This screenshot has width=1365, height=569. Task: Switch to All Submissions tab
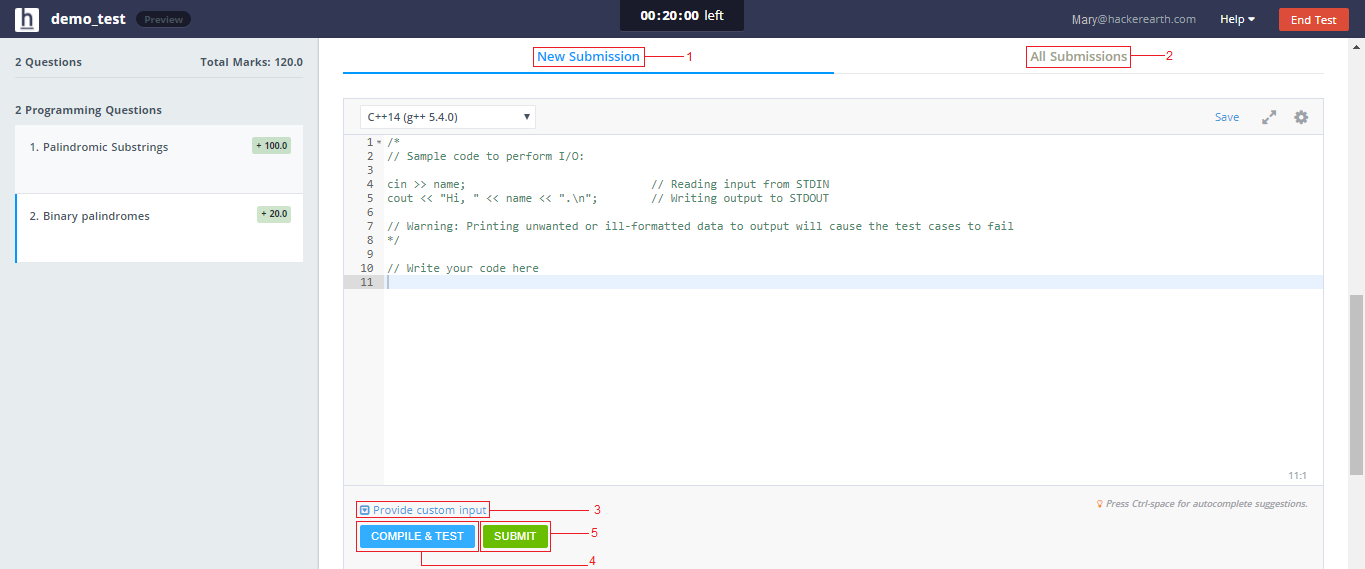[x=1078, y=57]
